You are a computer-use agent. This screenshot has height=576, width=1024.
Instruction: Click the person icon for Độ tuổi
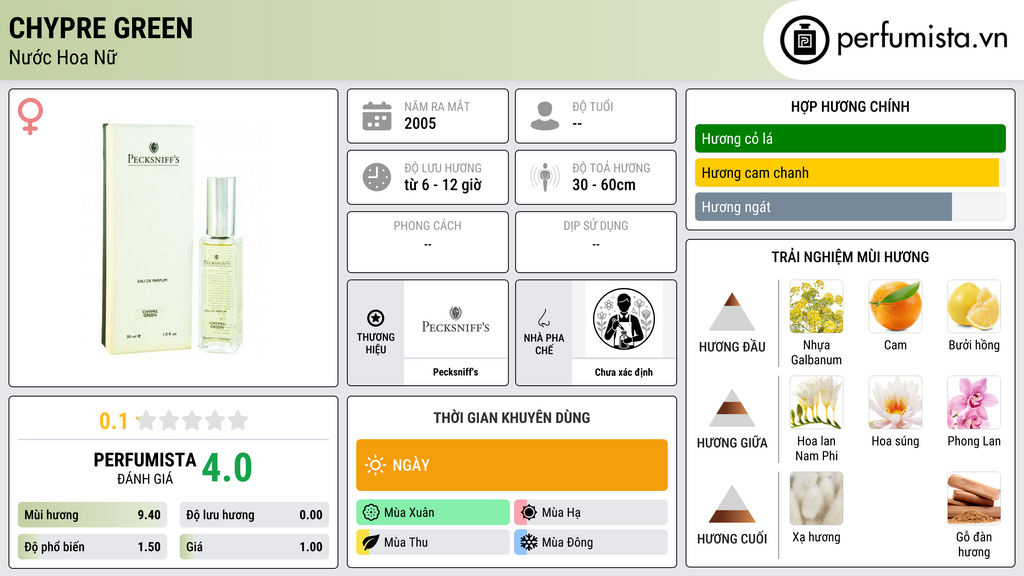pyautogui.click(x=545, y=116)
